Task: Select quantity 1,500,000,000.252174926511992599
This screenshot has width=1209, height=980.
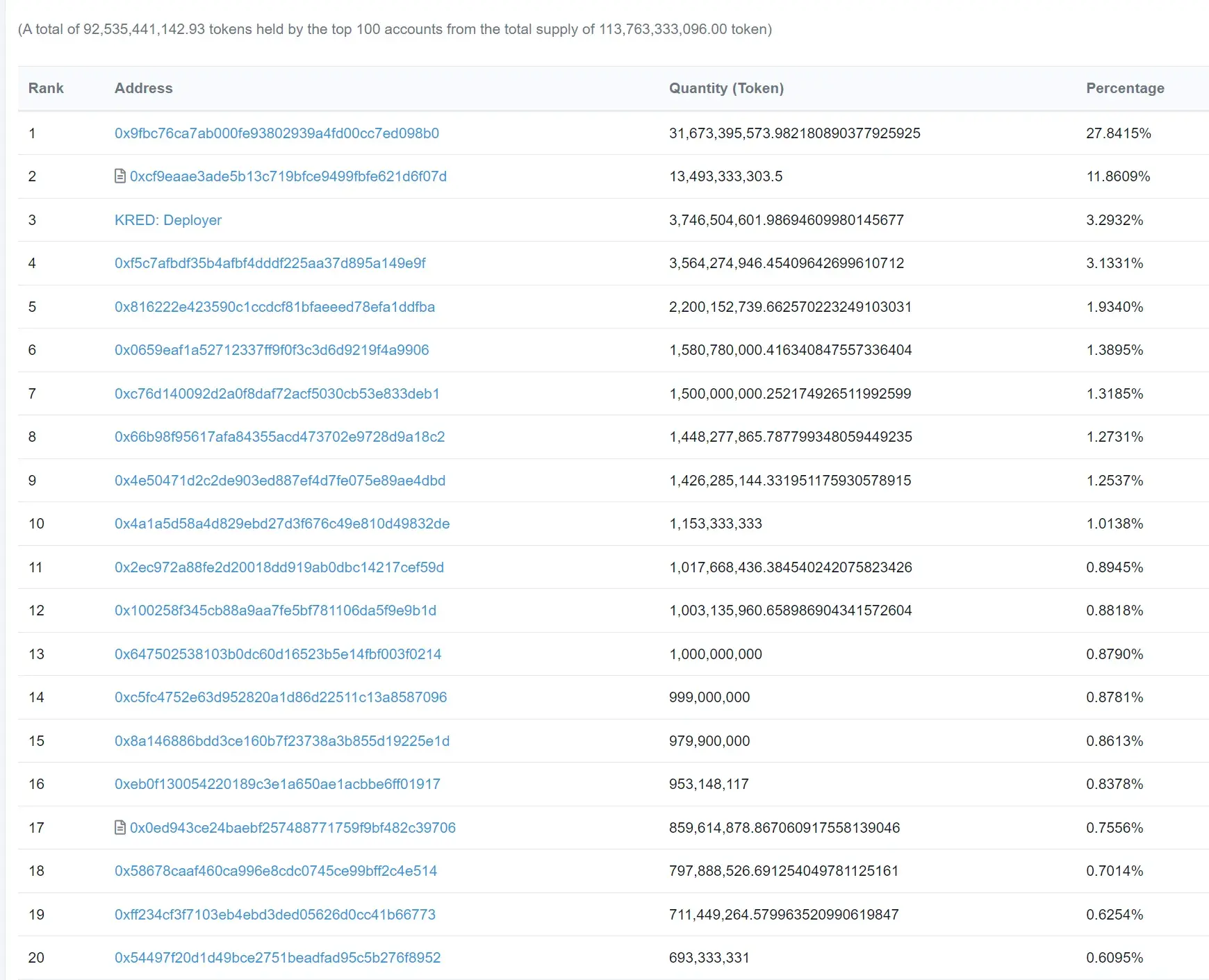Action: click(x=790, y=393)
